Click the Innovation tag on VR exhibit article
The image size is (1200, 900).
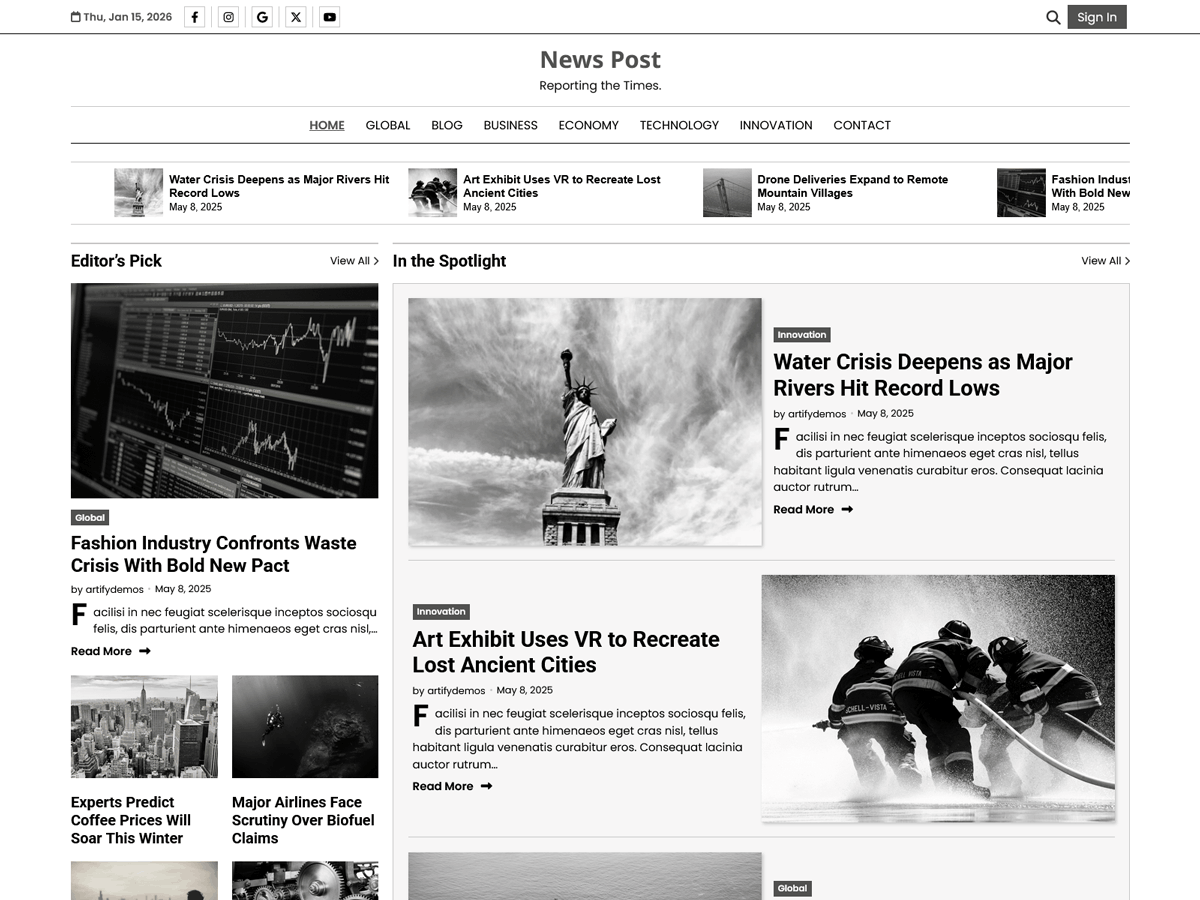click(441, 611)
